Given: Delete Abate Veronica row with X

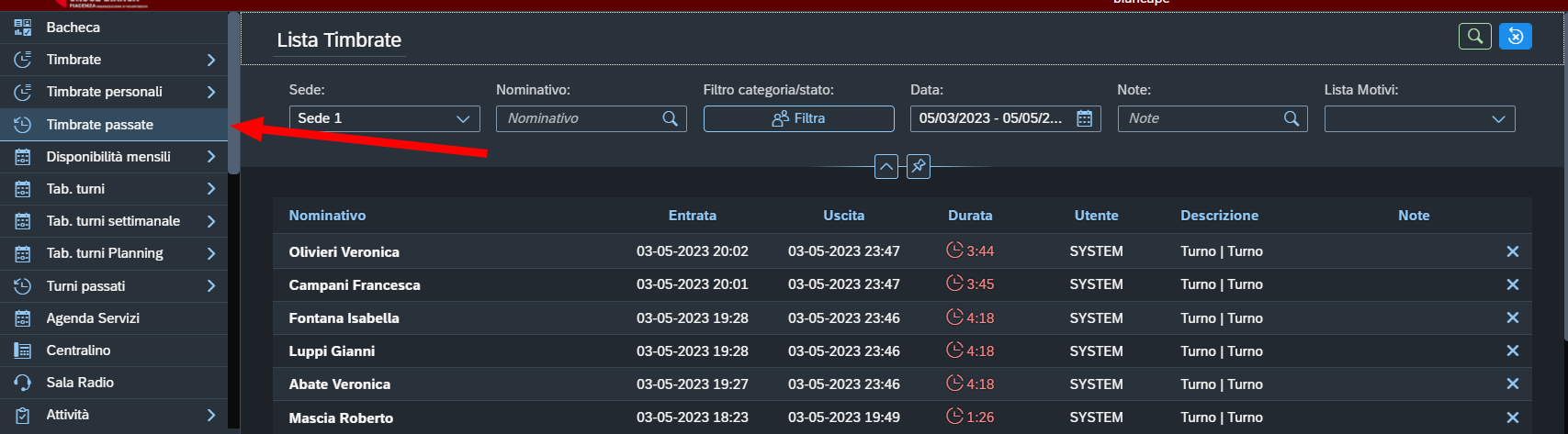Looking at the screenshot, I should tap(1513, 384).
